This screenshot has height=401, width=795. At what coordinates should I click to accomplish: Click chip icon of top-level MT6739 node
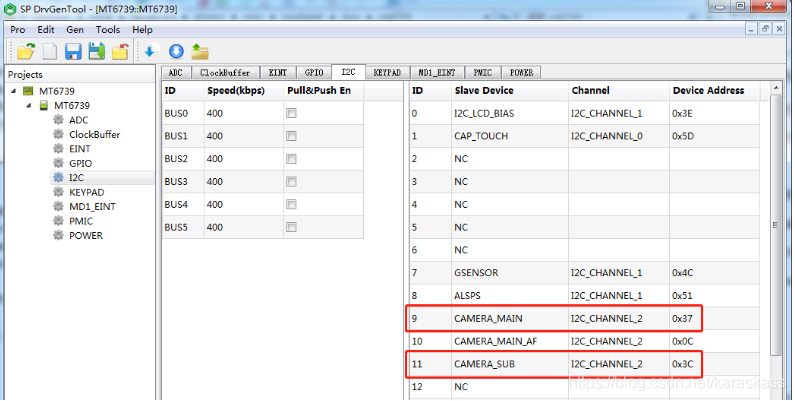click(28, 91)
